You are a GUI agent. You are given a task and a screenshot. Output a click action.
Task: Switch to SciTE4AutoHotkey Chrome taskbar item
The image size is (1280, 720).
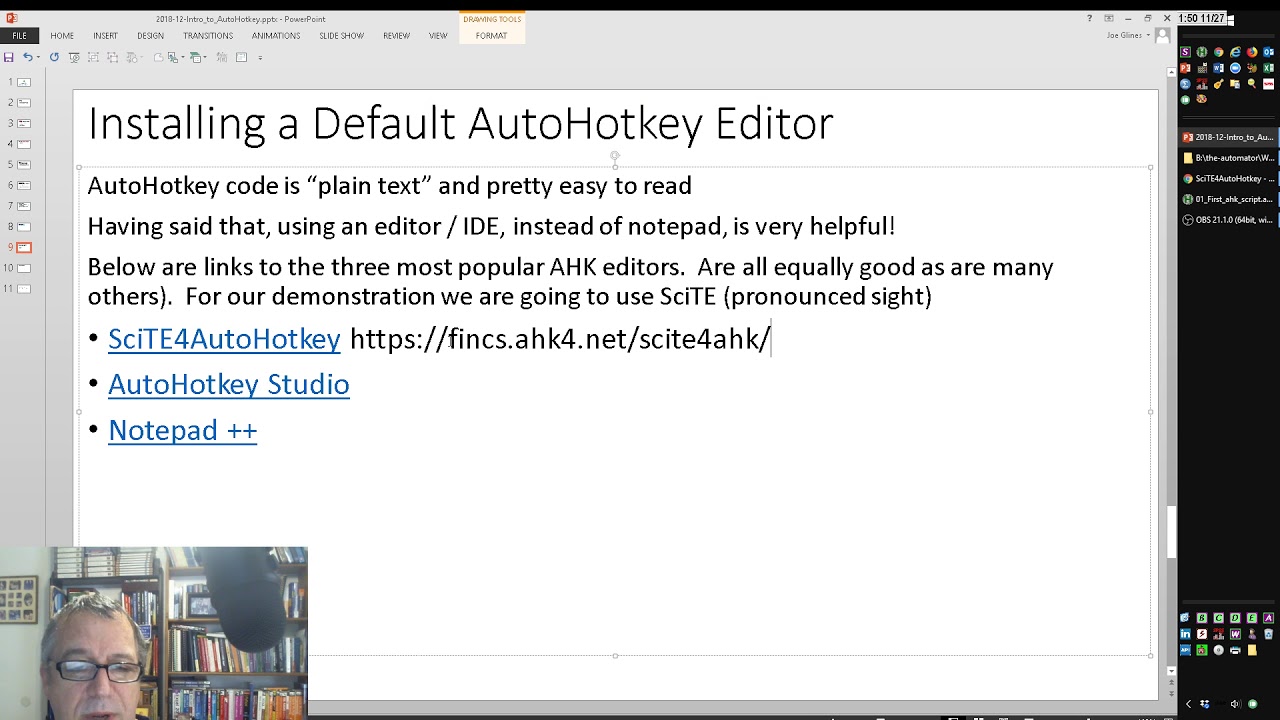click(x=1228, y=179)
